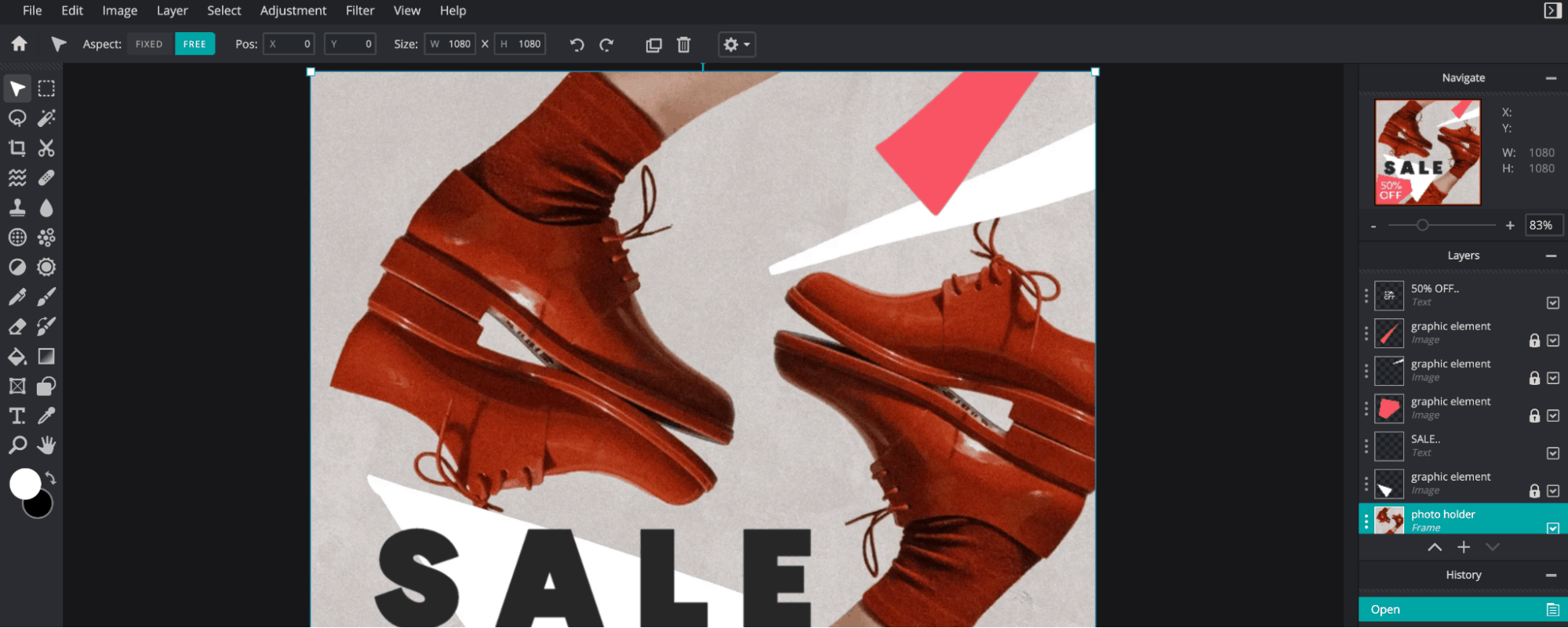1568x628 pixels.
Task: Select the grid-globe tool icon
Action: pos(17,238)
